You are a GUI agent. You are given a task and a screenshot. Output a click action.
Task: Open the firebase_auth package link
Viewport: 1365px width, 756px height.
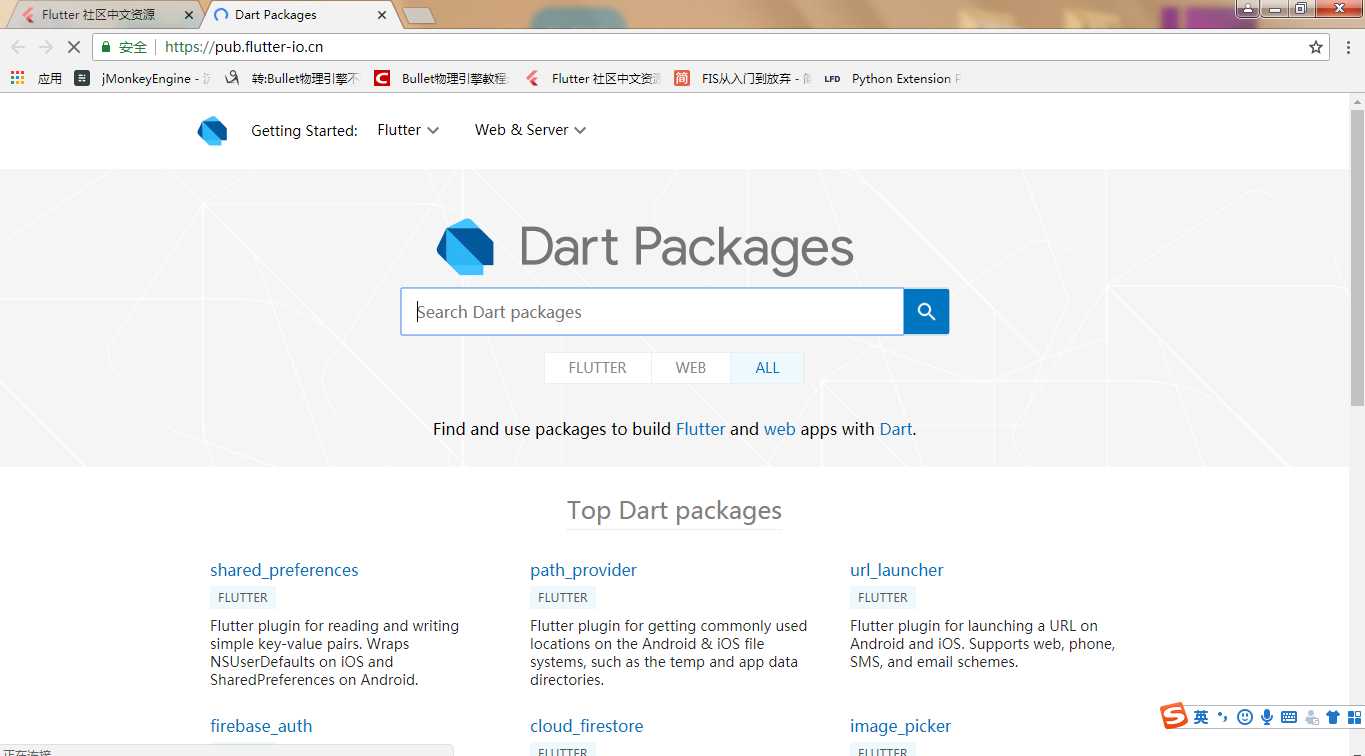[x=261, y=726]
